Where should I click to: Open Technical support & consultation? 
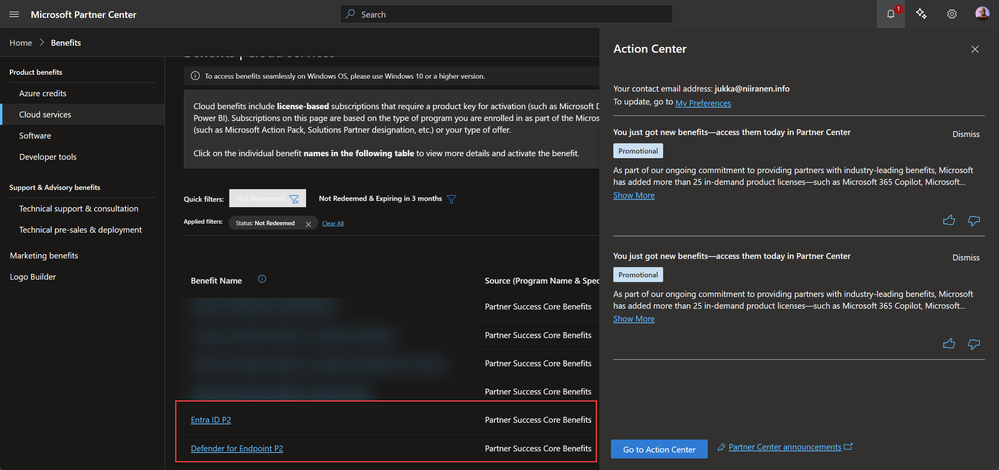(78, 208)
